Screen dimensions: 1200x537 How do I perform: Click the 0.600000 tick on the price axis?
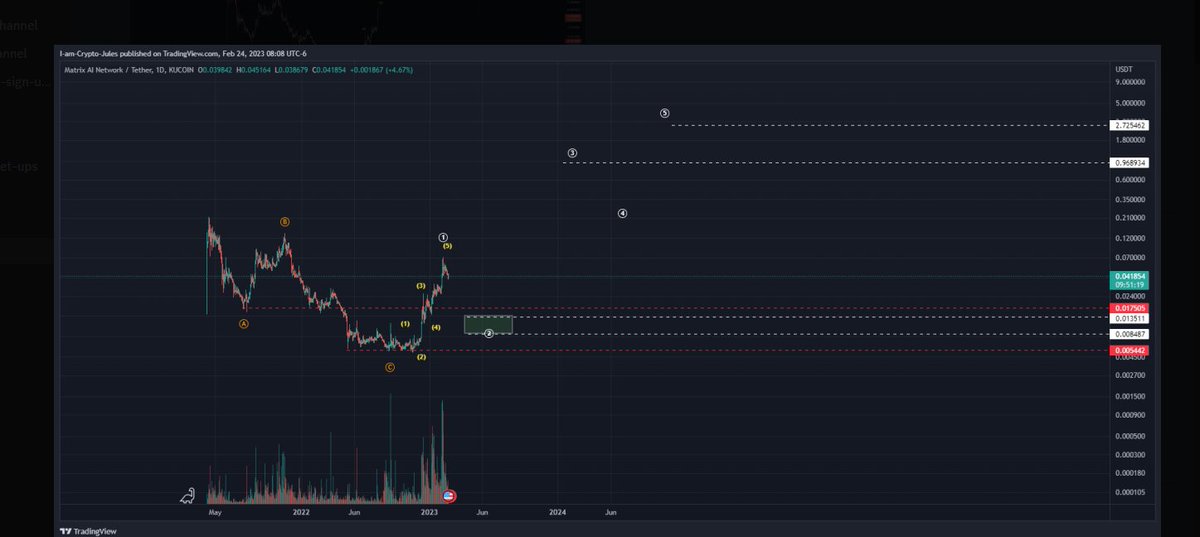click(1131, 180)
